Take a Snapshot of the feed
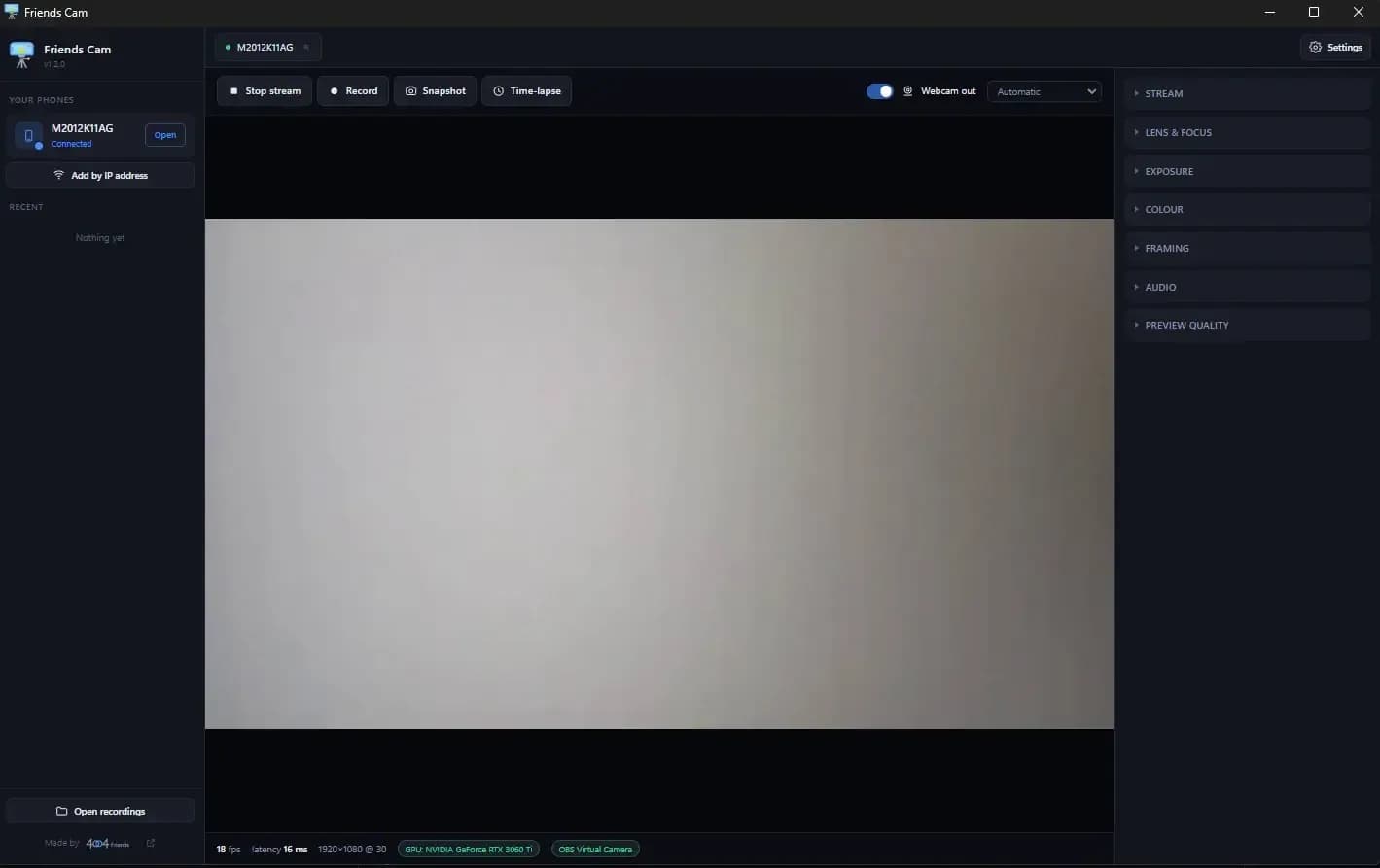This screenshot has width=1380, height=868. (436, 91)
